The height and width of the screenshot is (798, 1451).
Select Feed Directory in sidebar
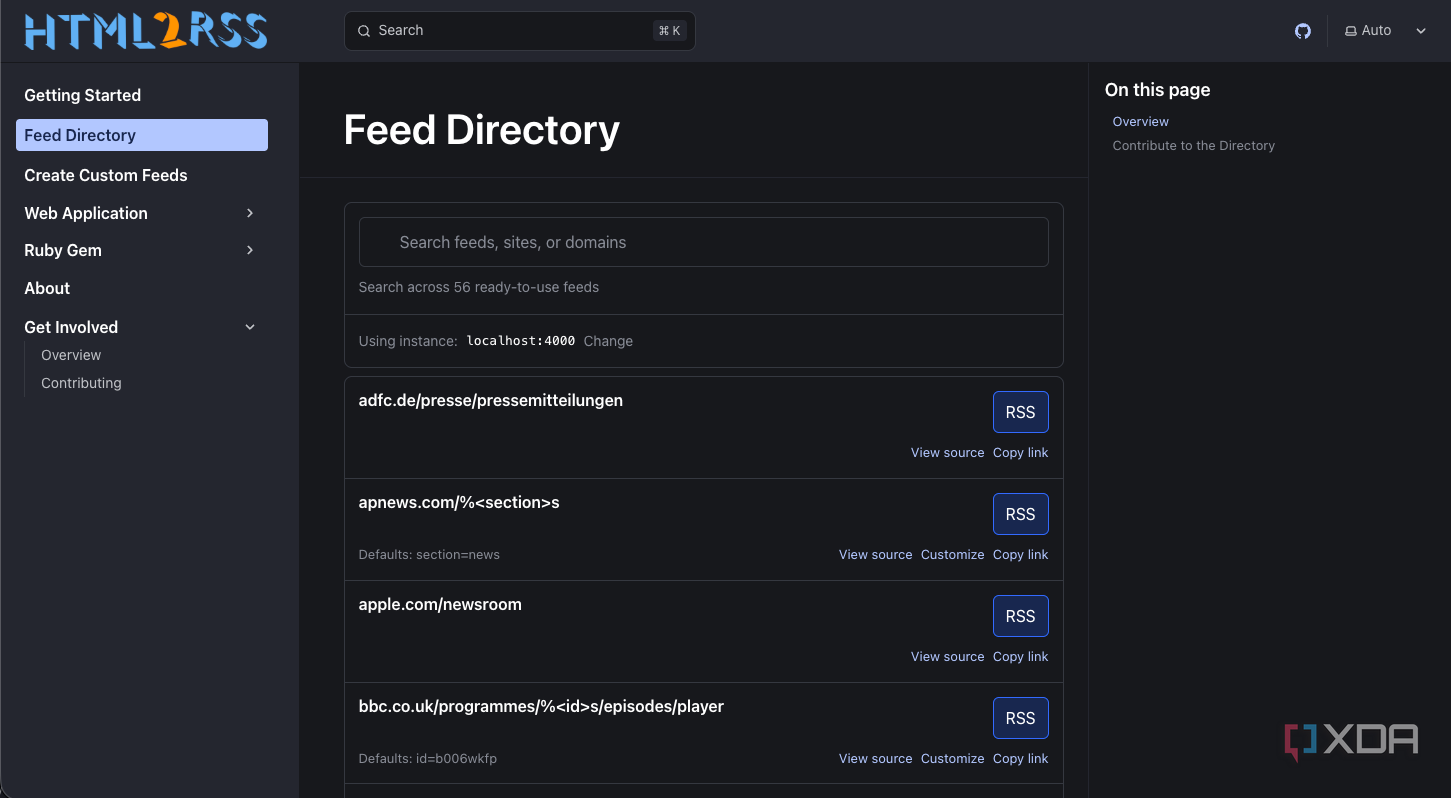point(142,135)
